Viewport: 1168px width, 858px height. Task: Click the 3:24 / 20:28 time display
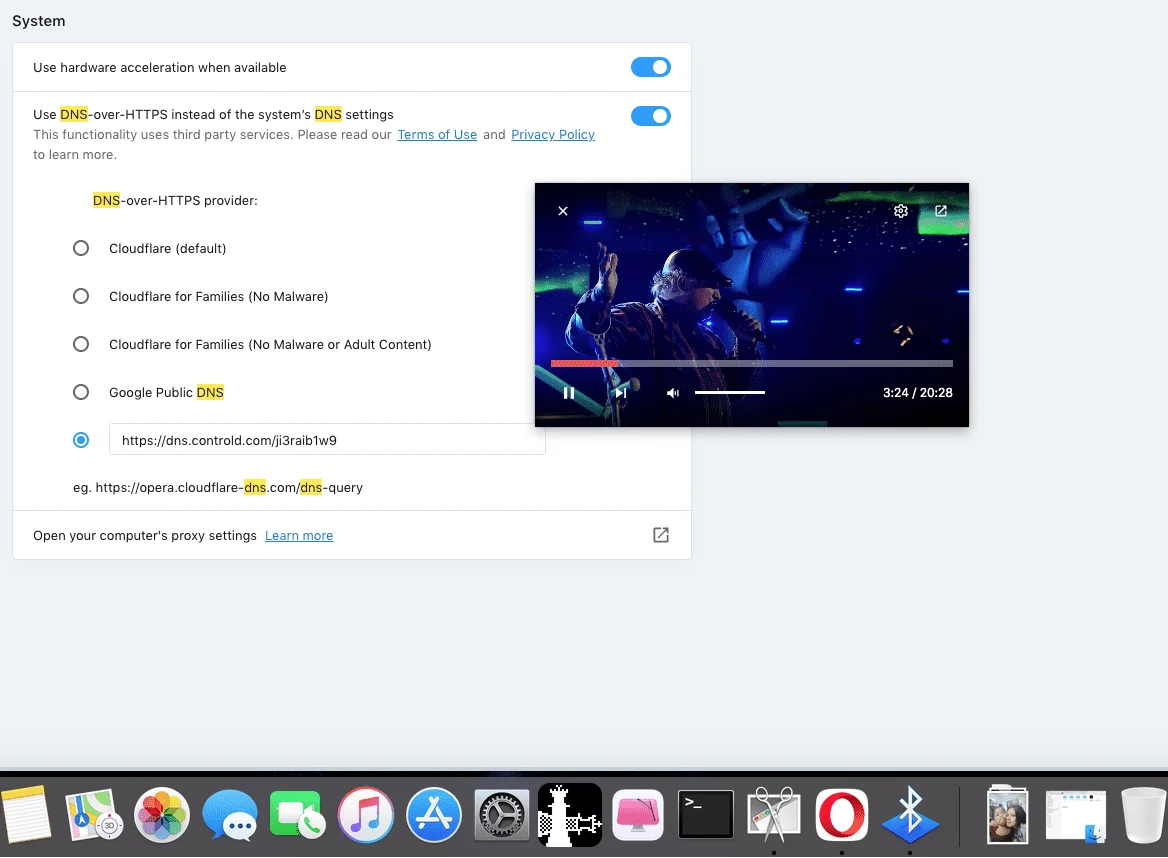[x=918, y=393]
